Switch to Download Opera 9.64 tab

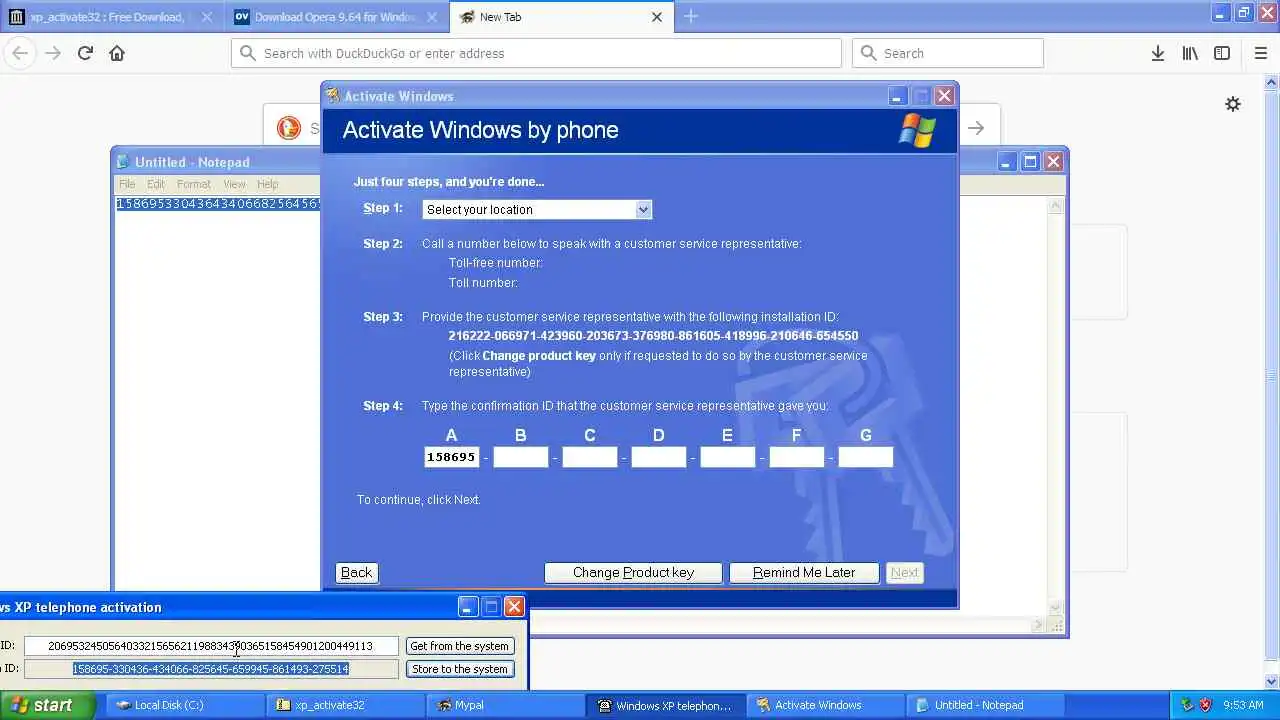click(338, 17)
